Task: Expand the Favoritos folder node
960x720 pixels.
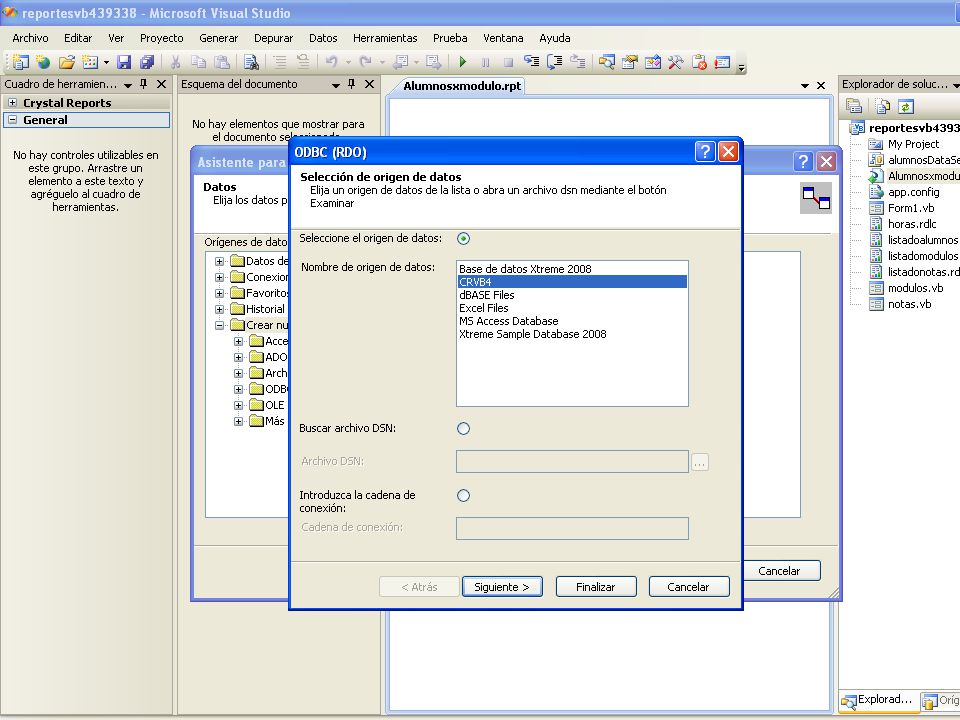Action: click(x=219, y=293)
